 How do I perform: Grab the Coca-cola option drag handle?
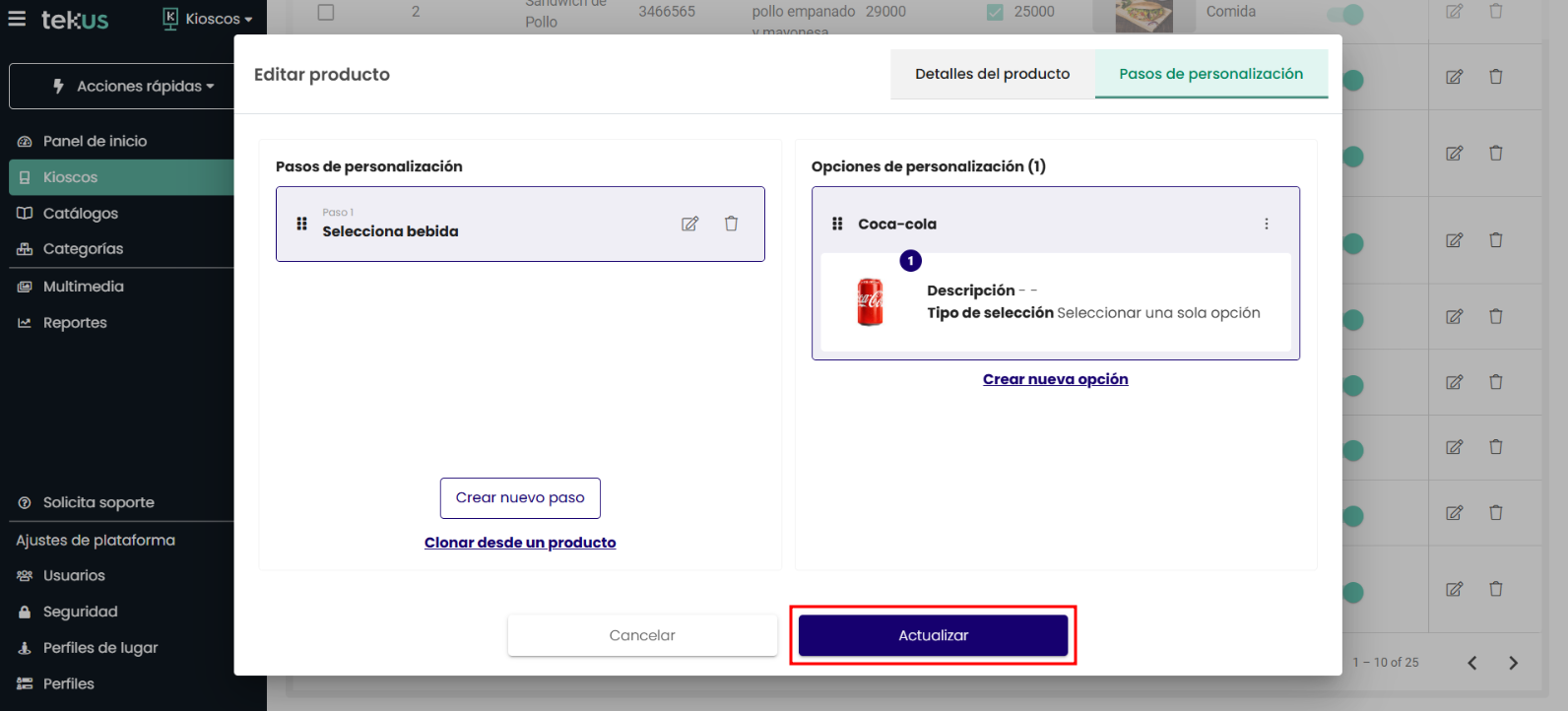pyautogui.click(x=837, y=224)
